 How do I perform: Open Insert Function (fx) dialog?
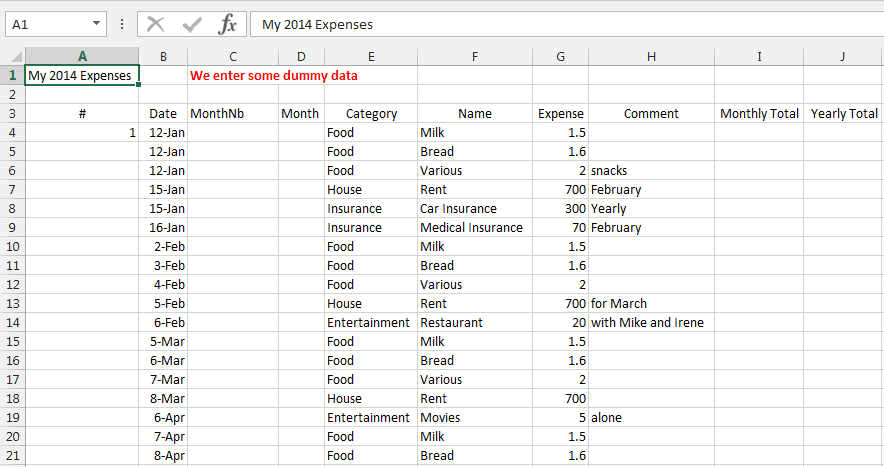point(228,24)
